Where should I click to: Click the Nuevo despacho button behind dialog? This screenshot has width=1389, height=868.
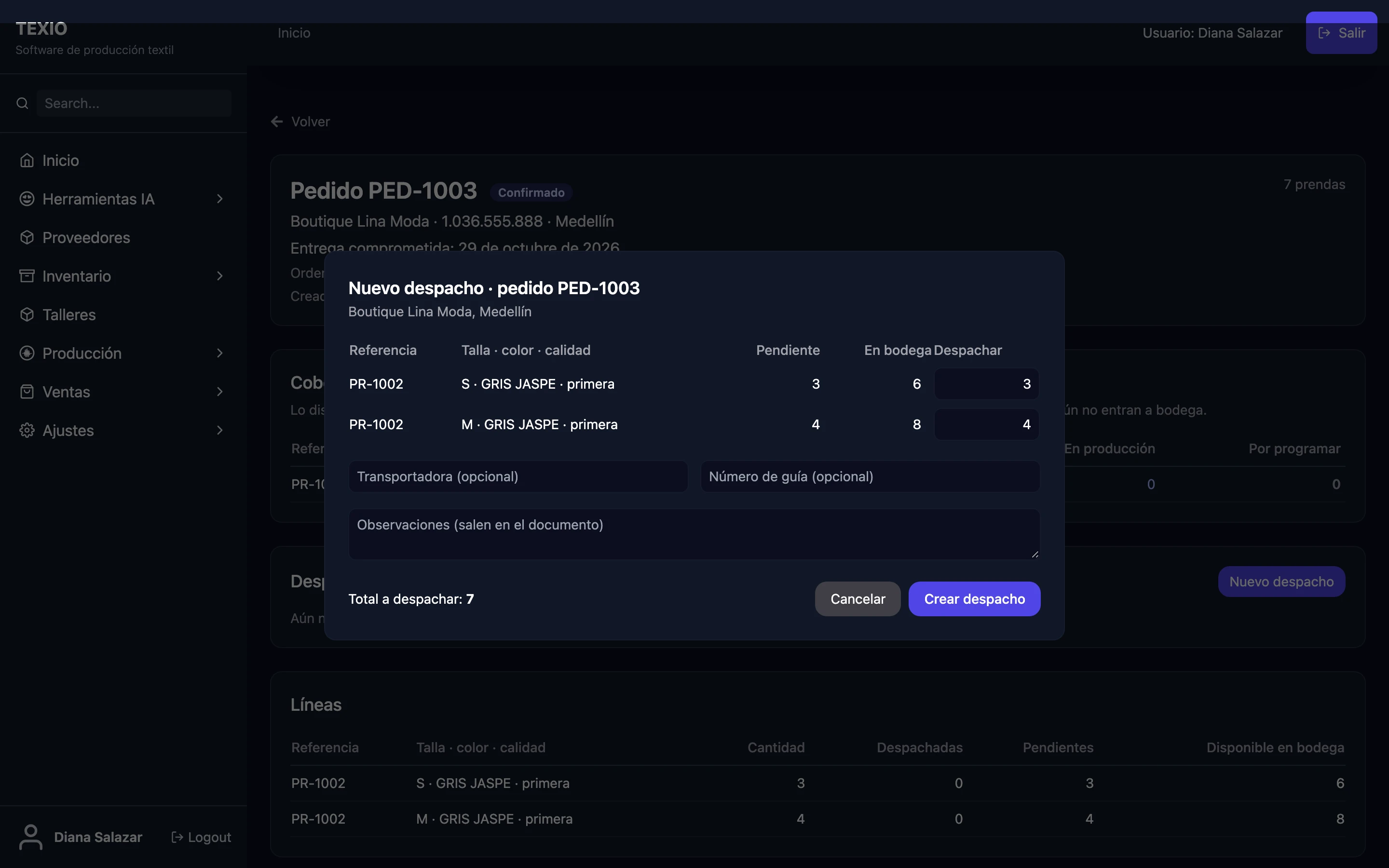point(1281,582)
